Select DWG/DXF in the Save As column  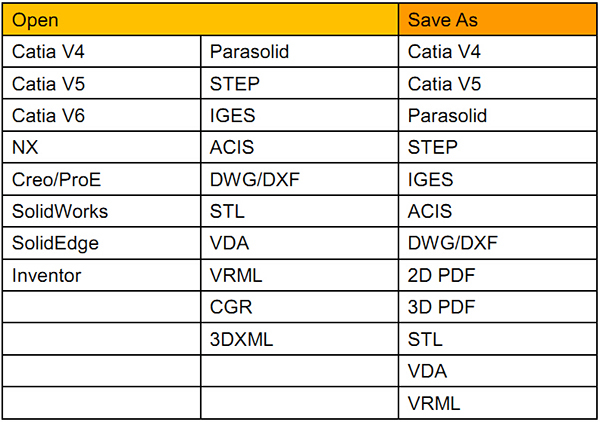(497, 243)
